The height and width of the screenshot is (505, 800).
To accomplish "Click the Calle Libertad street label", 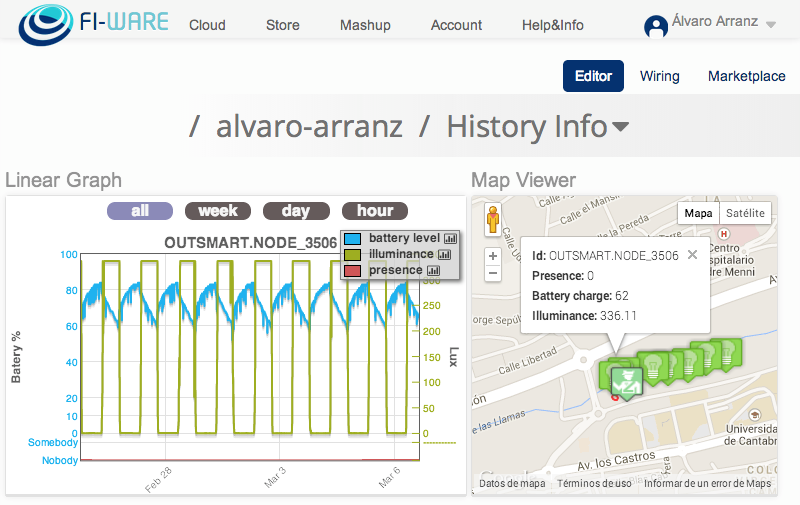I will [527, 360].
